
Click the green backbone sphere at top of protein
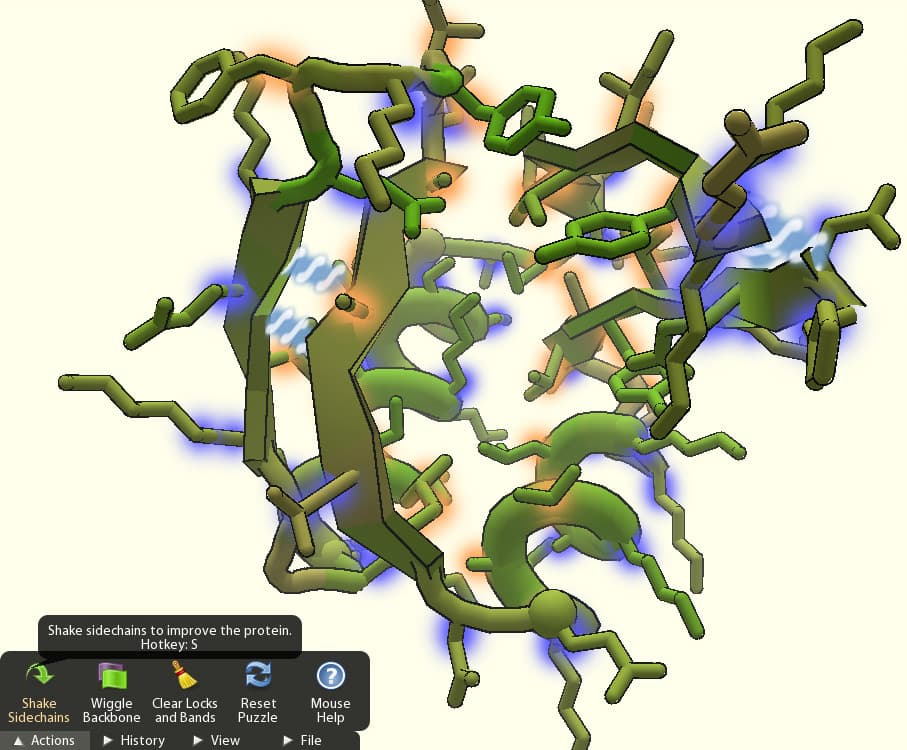pos(445,80)
